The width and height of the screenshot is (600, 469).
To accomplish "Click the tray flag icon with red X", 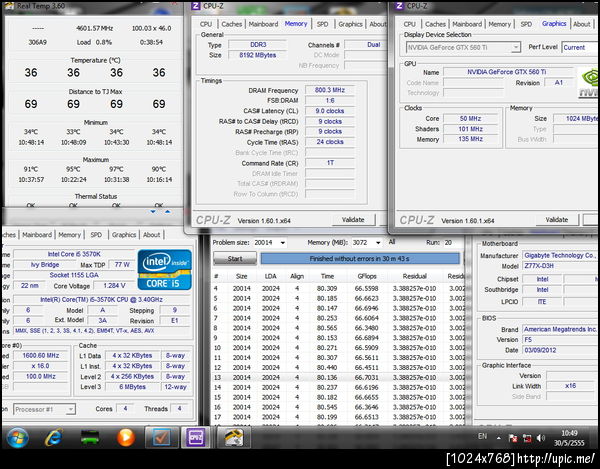I will tap(513, 438).
